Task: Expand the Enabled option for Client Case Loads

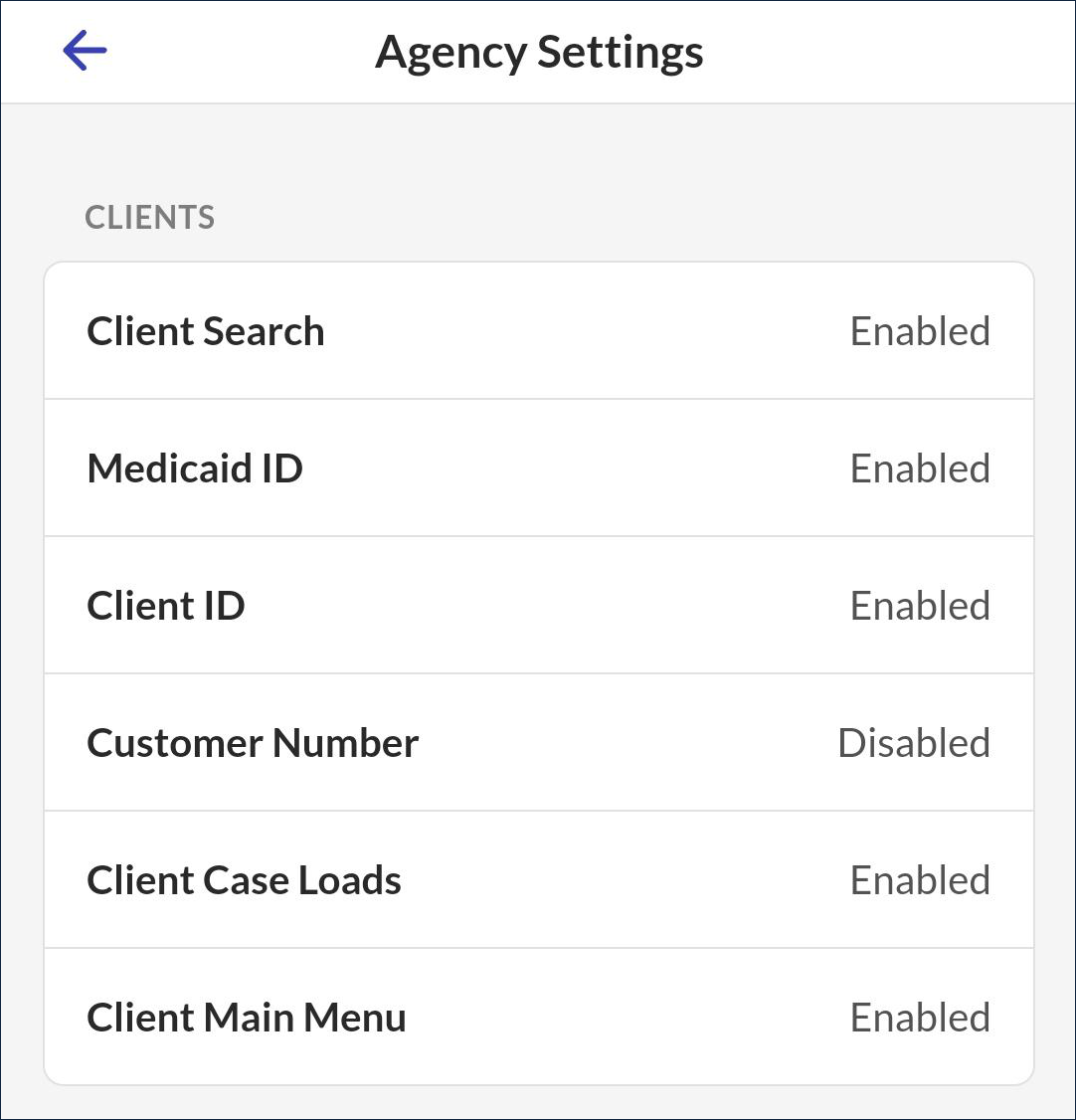Action: (920, 880)
